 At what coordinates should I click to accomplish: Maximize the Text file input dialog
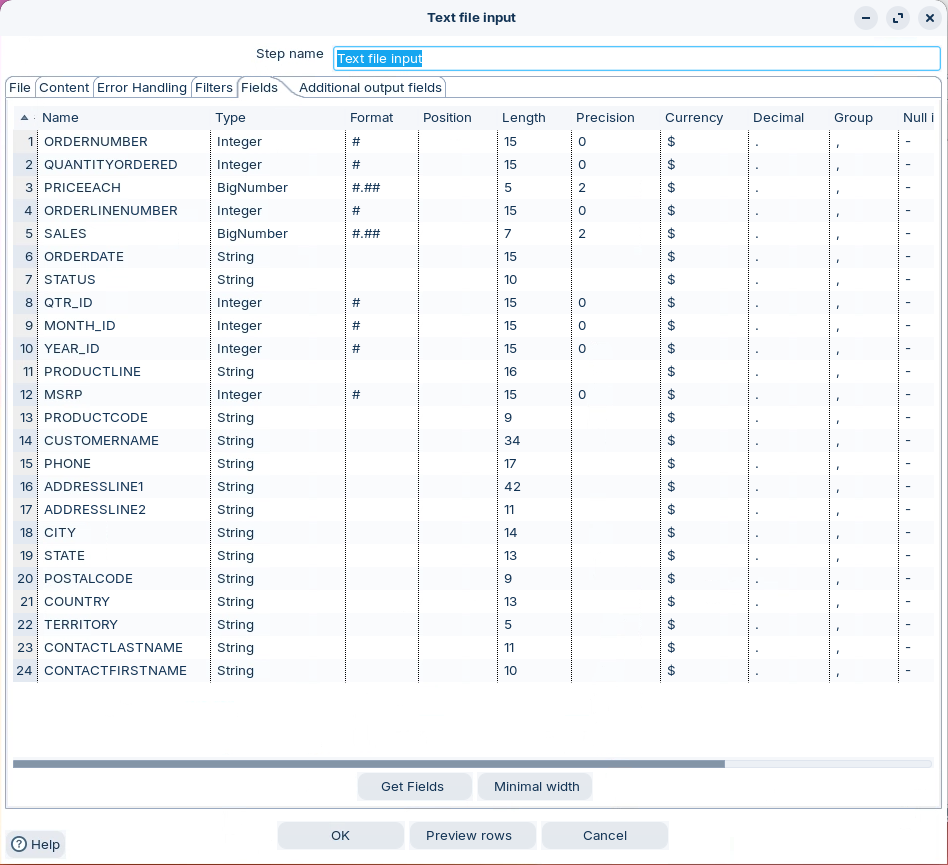click(898, 18)
